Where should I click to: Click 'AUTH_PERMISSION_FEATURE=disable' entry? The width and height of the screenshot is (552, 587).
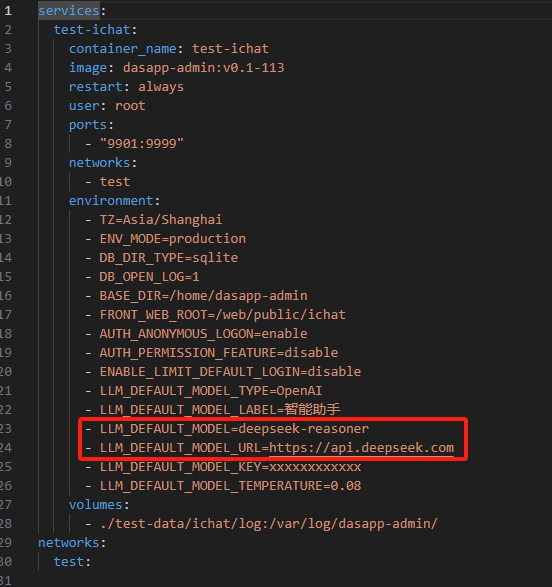pyautogui.click(x=219, y=353)
